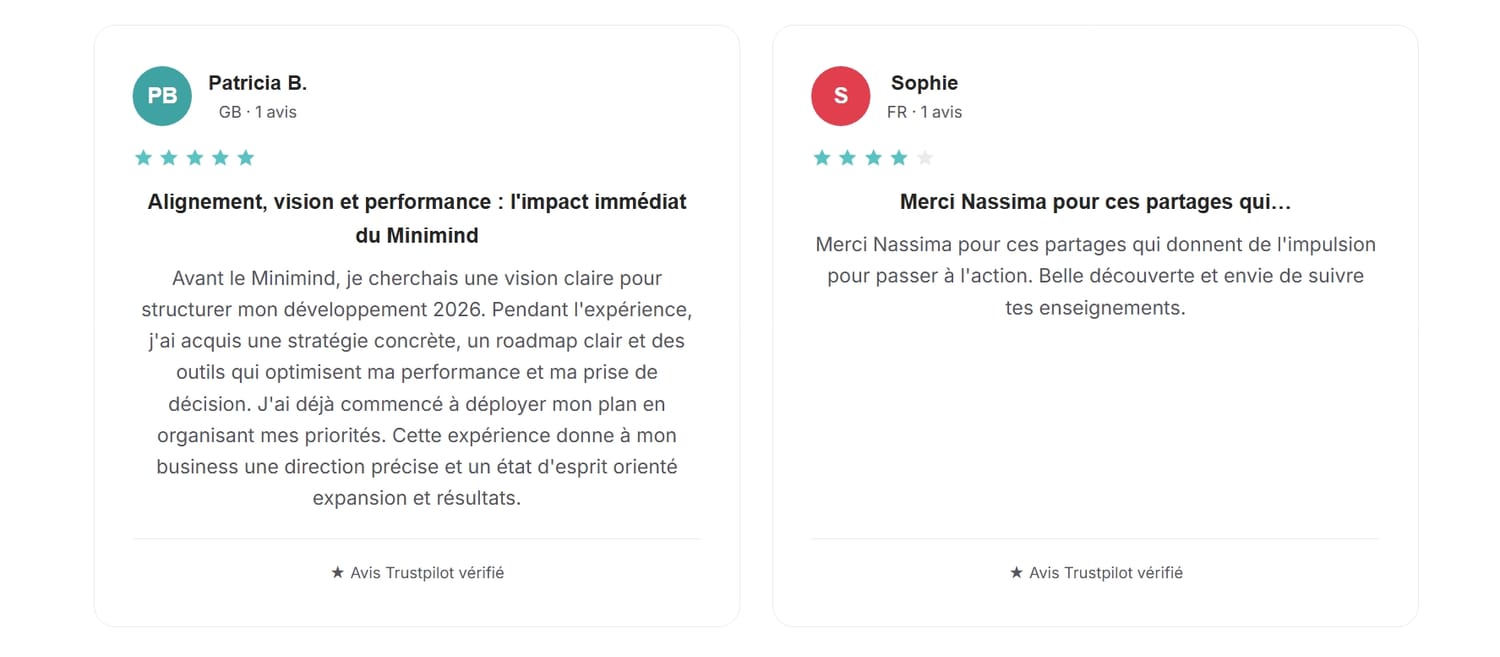1500x657 pixels.
Task: Click third star in Patricia's rating
Action: point(194,157)
